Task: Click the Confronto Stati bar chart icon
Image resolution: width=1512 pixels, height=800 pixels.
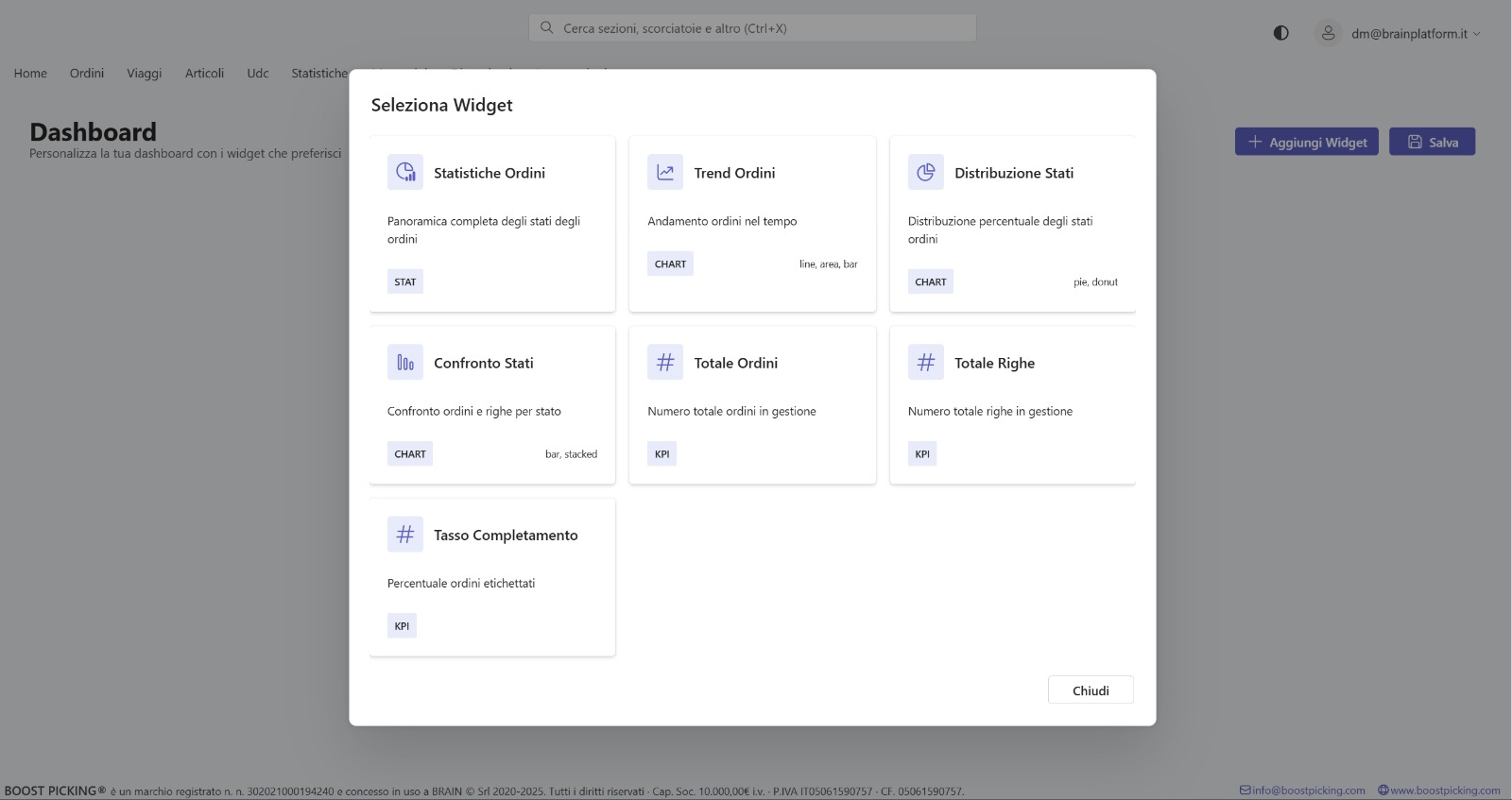Action: click(405, 362)
